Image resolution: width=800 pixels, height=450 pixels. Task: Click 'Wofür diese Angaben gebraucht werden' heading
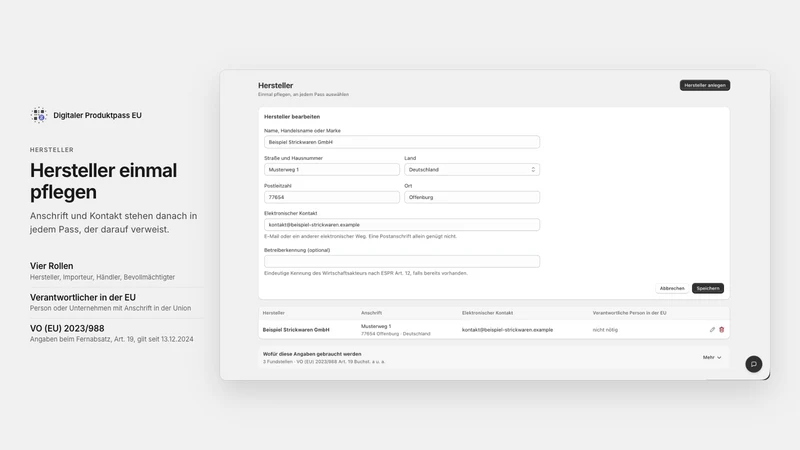[312, 354]
